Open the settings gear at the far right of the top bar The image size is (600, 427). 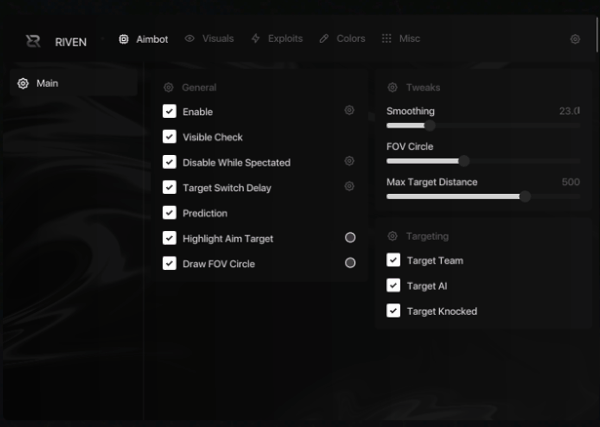(x=575, y=39)
